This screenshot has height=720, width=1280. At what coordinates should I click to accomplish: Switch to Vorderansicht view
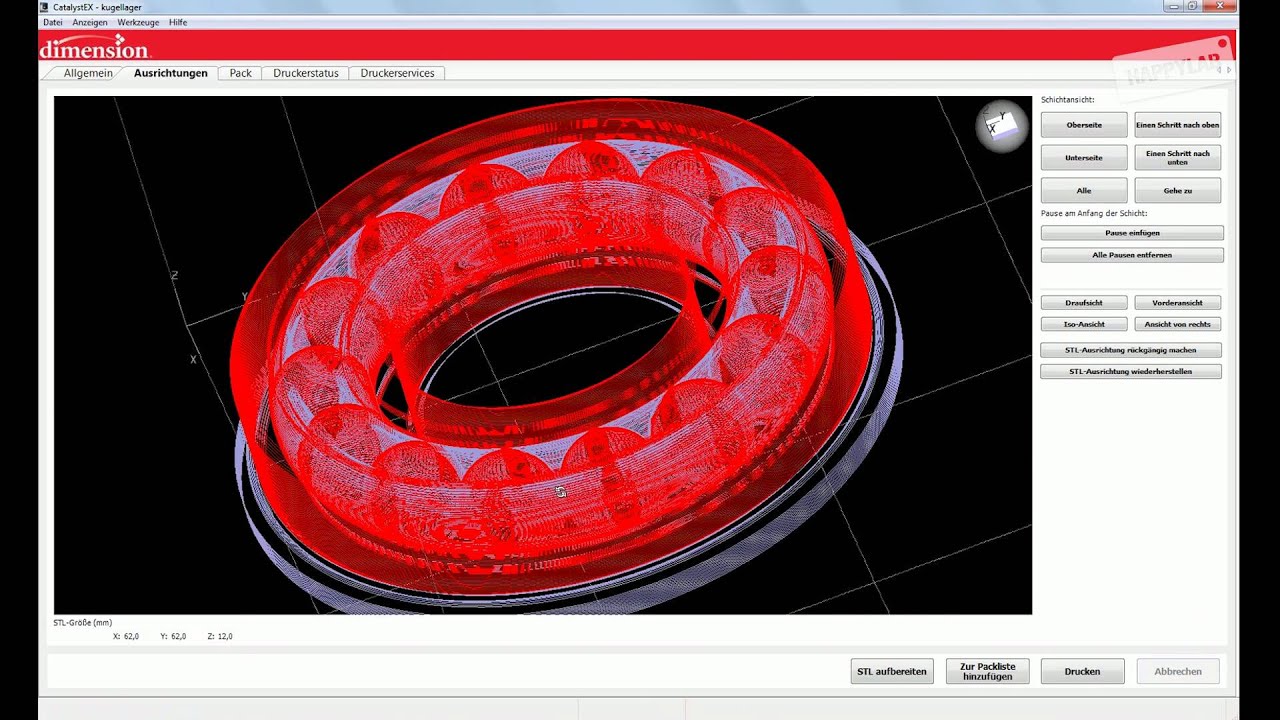click(1177, 302)
